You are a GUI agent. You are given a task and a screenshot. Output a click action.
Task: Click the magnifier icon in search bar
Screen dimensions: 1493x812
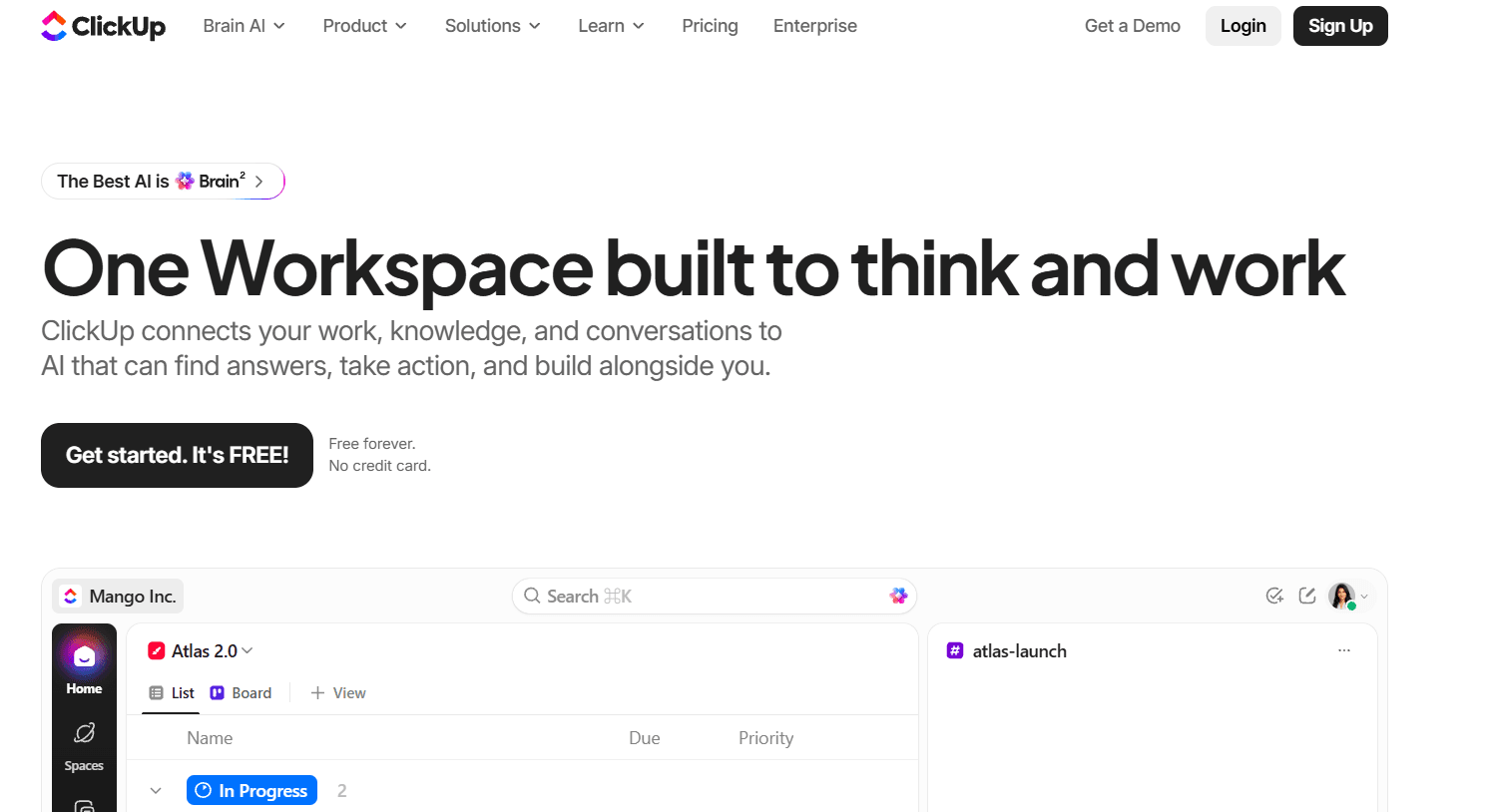click(533, 596)
